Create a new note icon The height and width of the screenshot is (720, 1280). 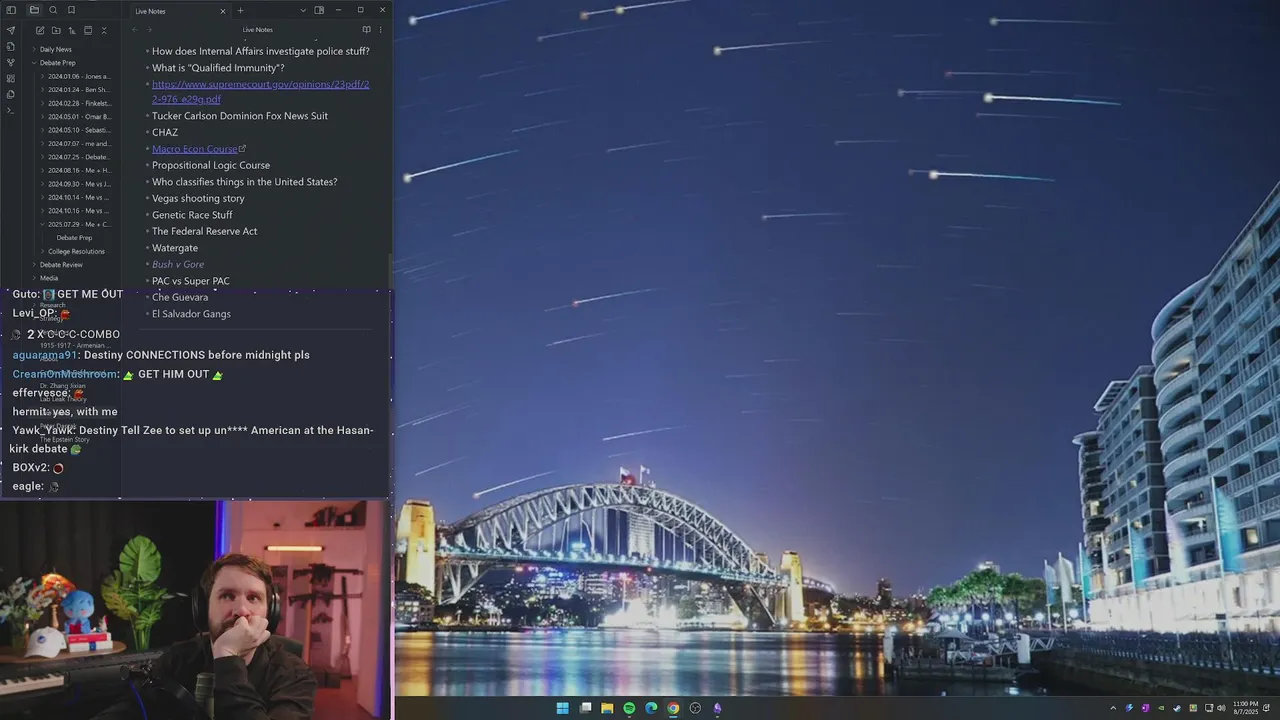click(40, 30)
